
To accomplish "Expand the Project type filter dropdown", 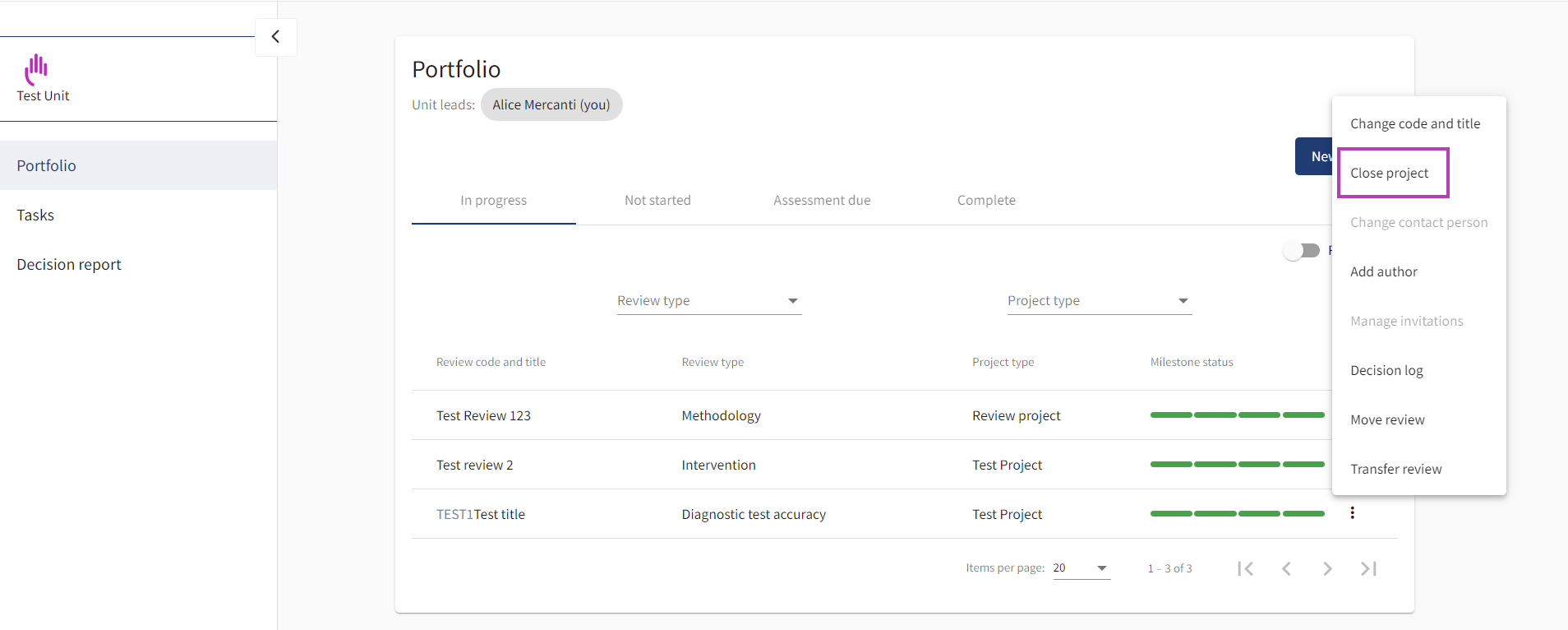I will 1099,301.
